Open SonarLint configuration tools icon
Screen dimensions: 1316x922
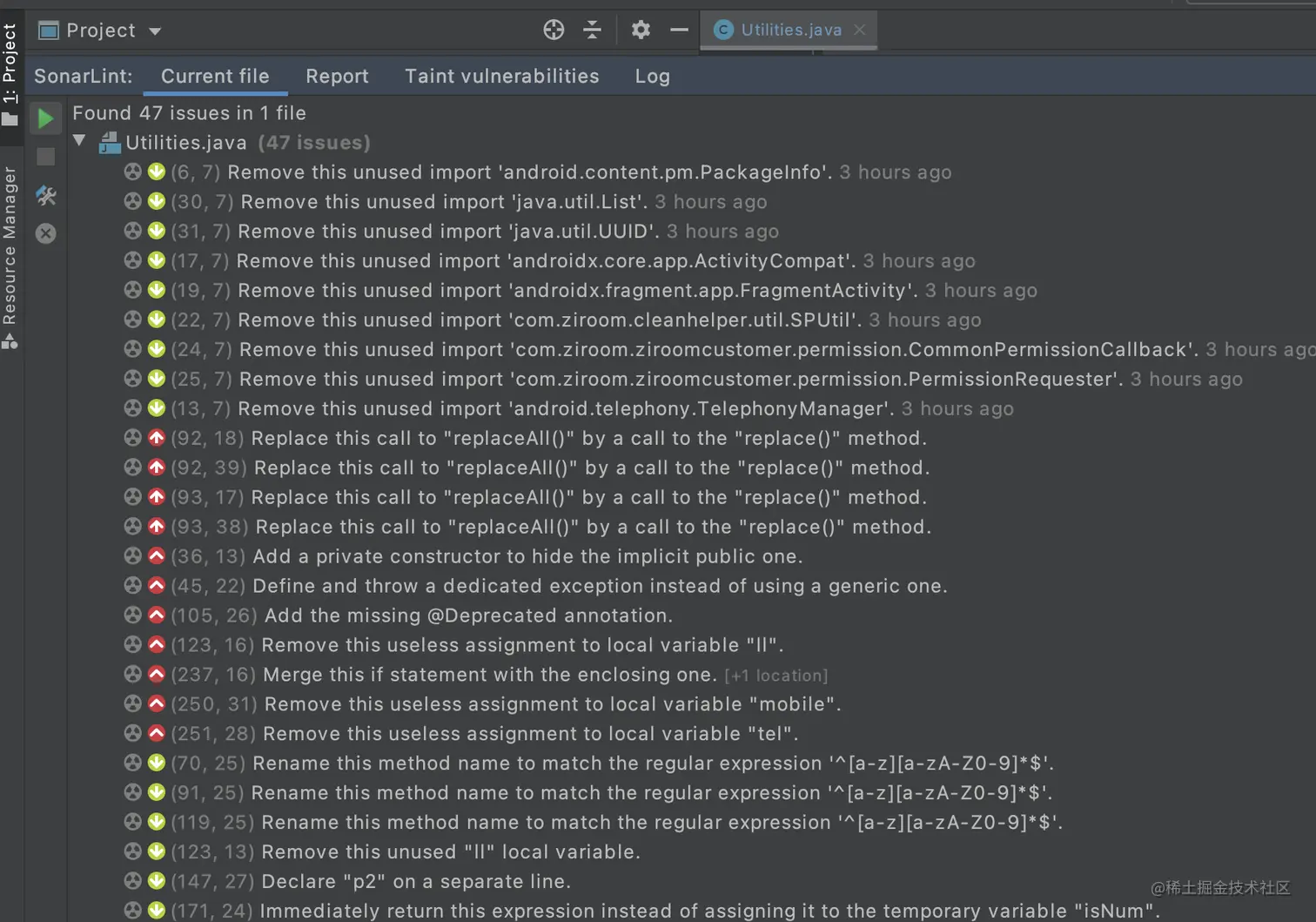point(45,196)
